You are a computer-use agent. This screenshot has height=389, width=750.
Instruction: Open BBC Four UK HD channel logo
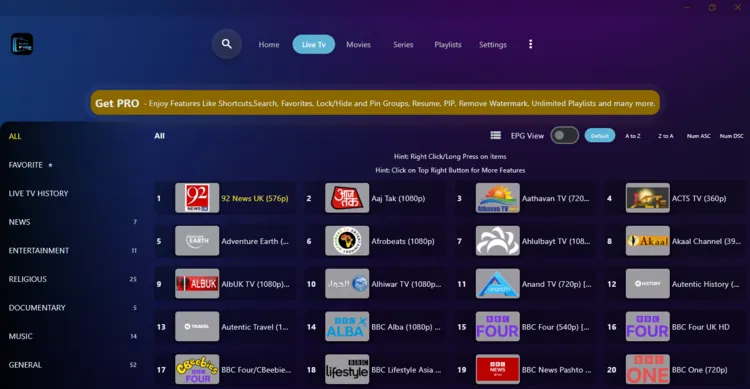click(x=648, y=326)
